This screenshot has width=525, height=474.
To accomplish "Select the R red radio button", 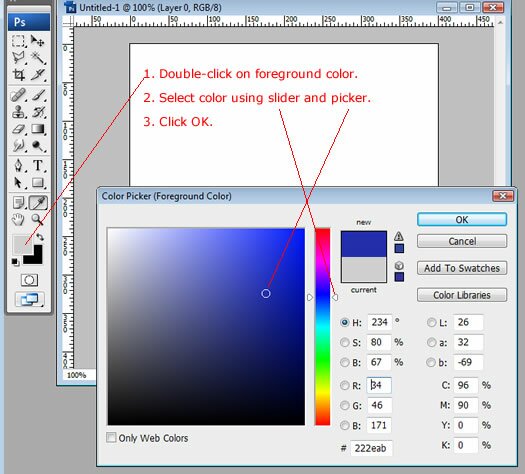I will tap(345, 385).
